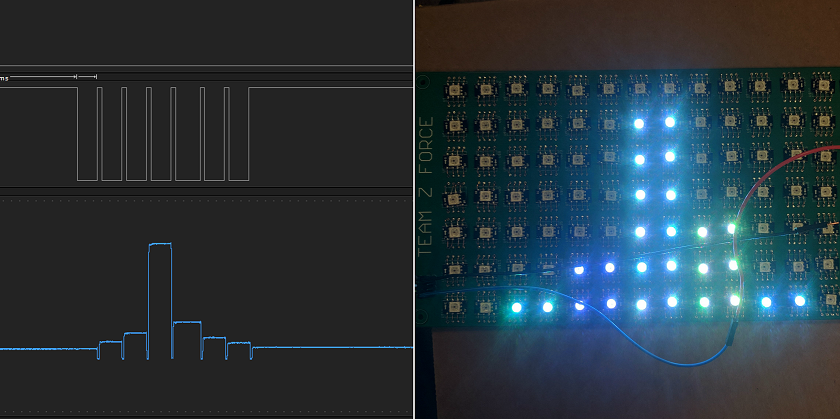Screen dimensions: 840x419
Task: Click the 'ms' measurement label
Action: coord(4,78)
